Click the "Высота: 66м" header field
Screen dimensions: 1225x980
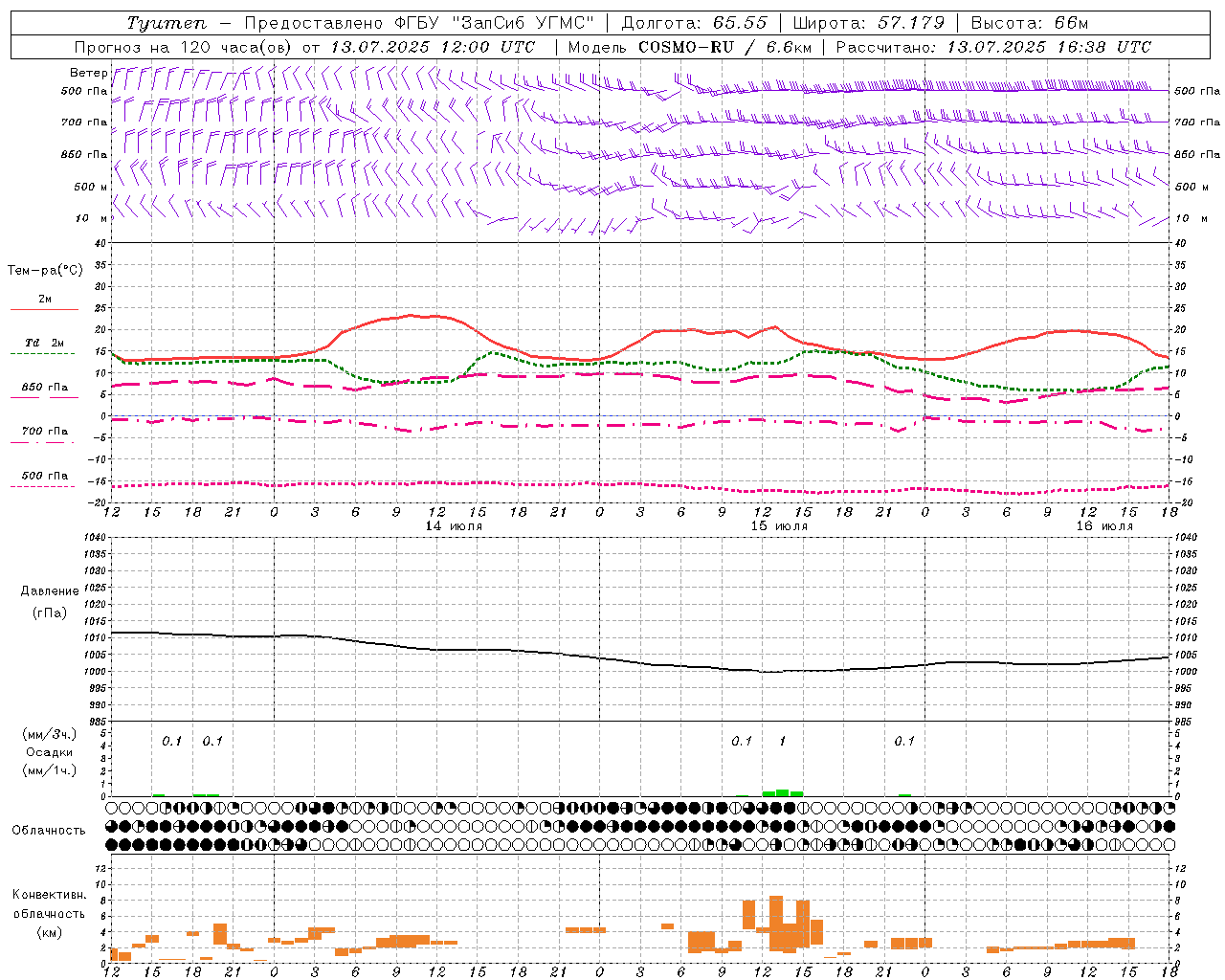tap(1030, 23)
